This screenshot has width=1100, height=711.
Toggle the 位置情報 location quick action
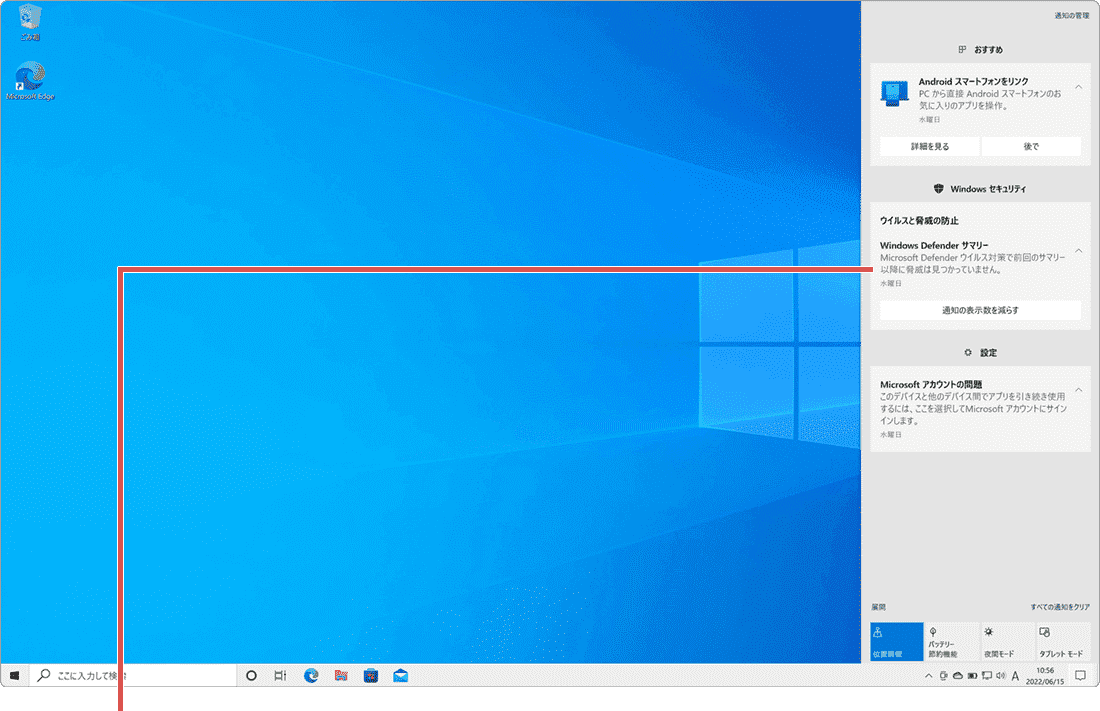pyautogui.click(x=896, y=642)
